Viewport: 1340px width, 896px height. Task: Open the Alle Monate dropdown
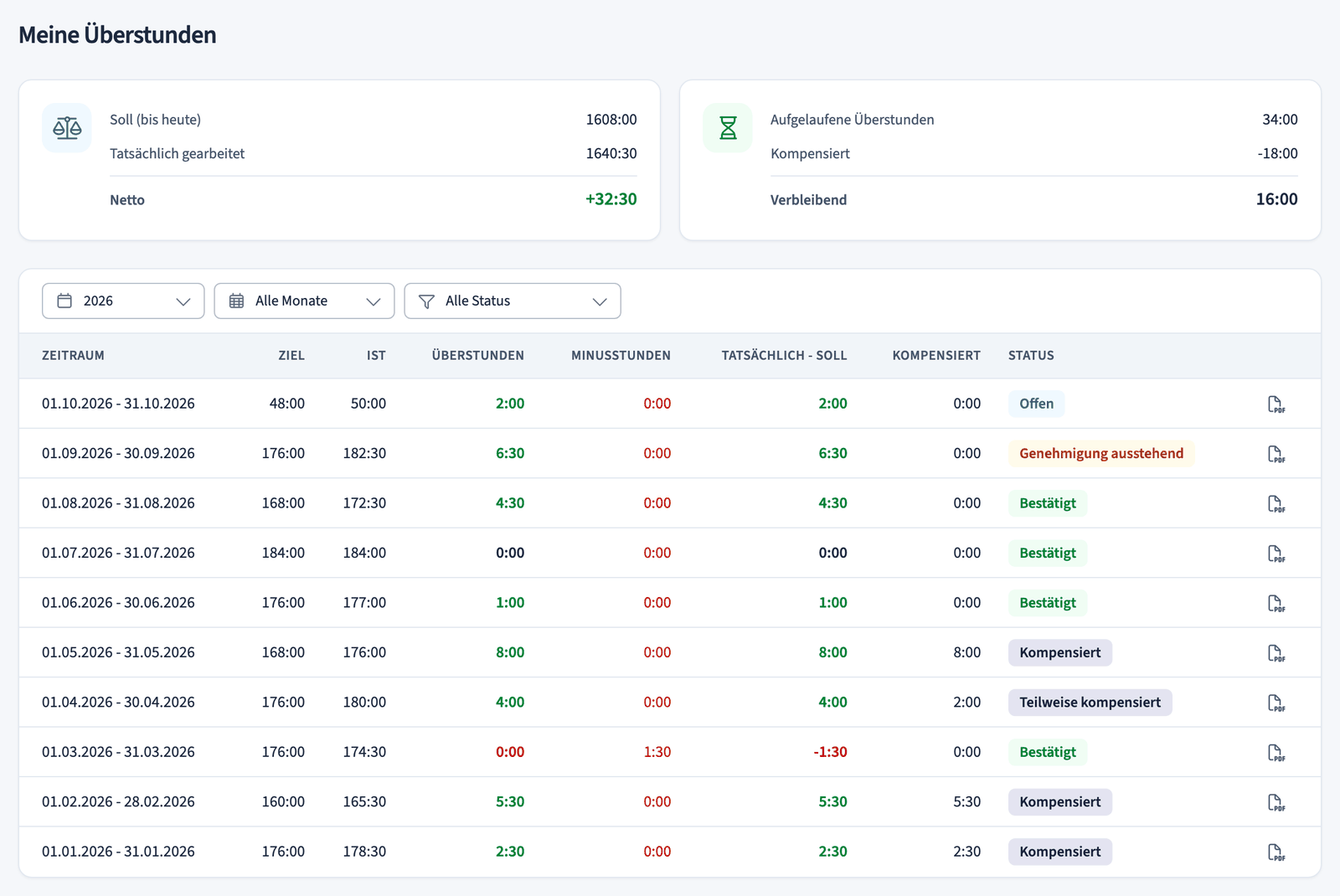pos(304,301)
